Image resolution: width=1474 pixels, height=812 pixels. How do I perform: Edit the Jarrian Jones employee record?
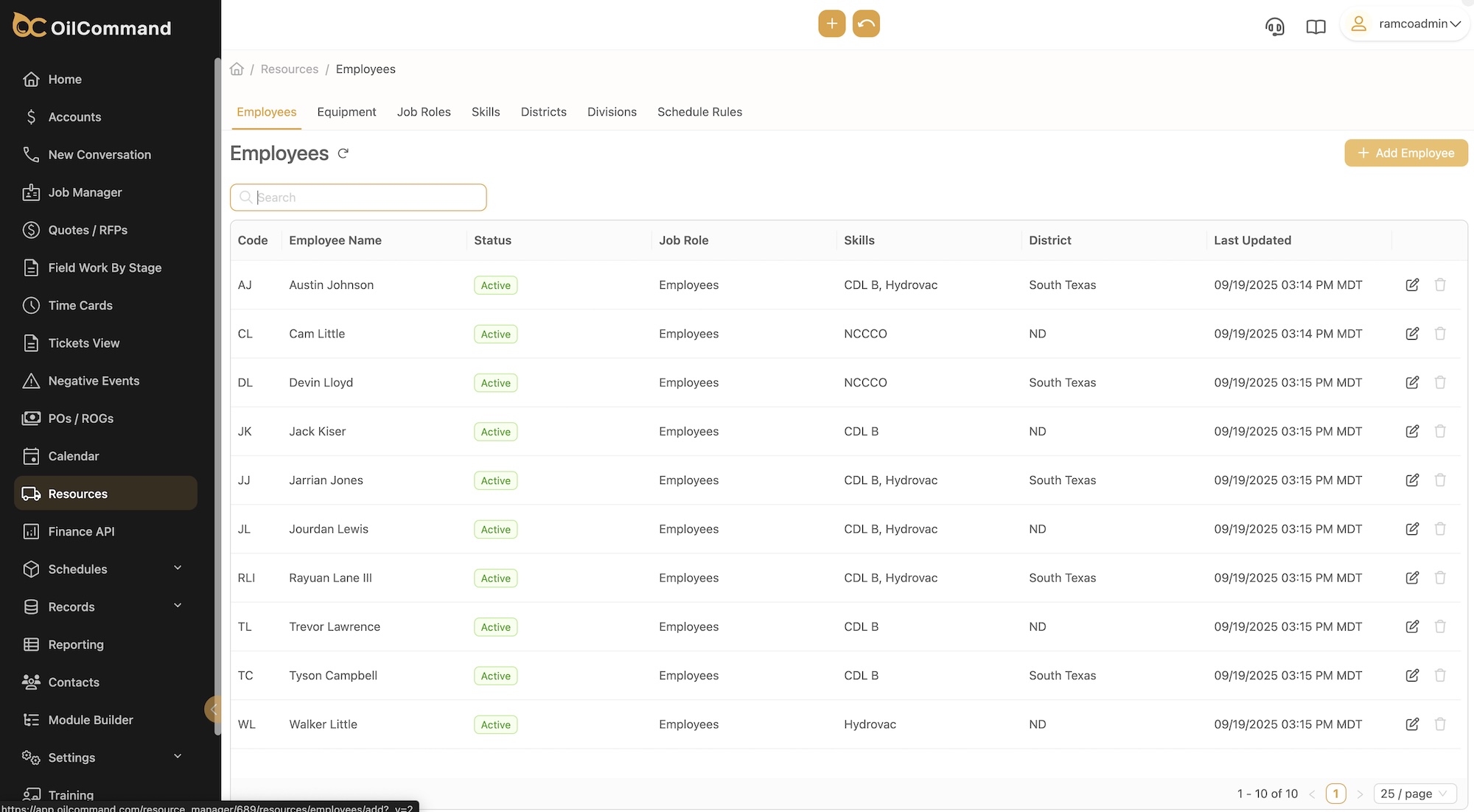[1412, 480]
